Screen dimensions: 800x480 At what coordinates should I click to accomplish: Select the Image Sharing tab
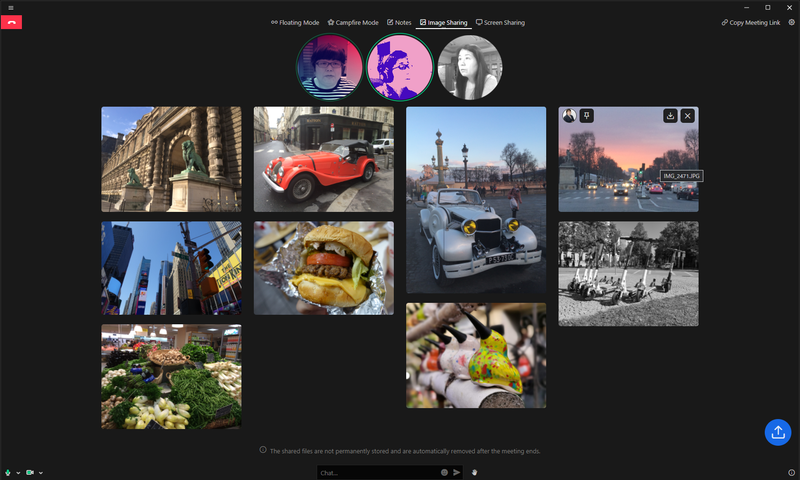click(x=443, y=22)
